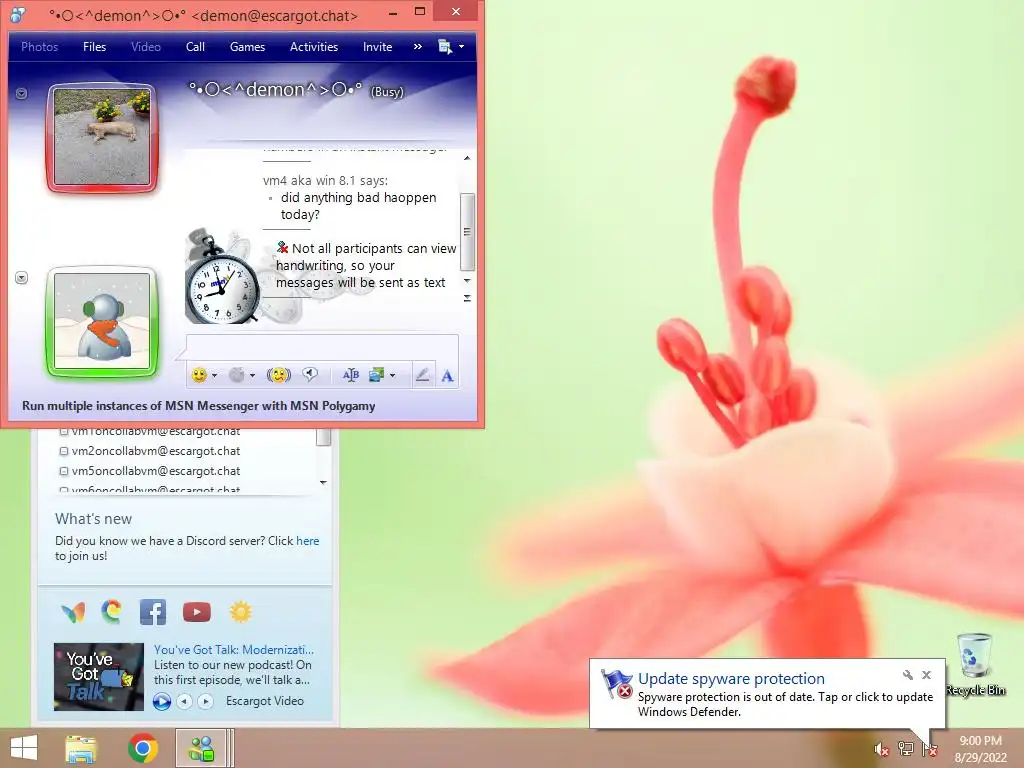The height and width of the screenshot is (768, 1024).
Task: Open the weather sun icon
Action: tap(240, 612)
